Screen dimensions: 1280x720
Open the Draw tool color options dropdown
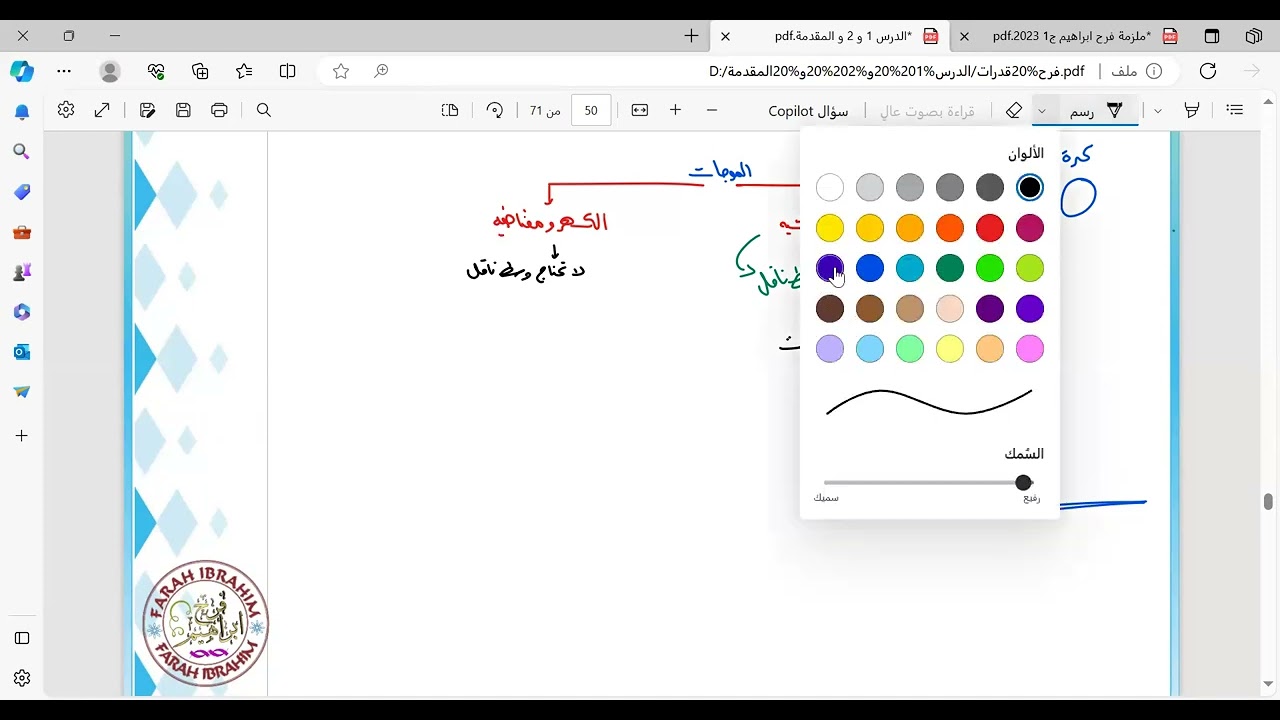[1042, 110]
